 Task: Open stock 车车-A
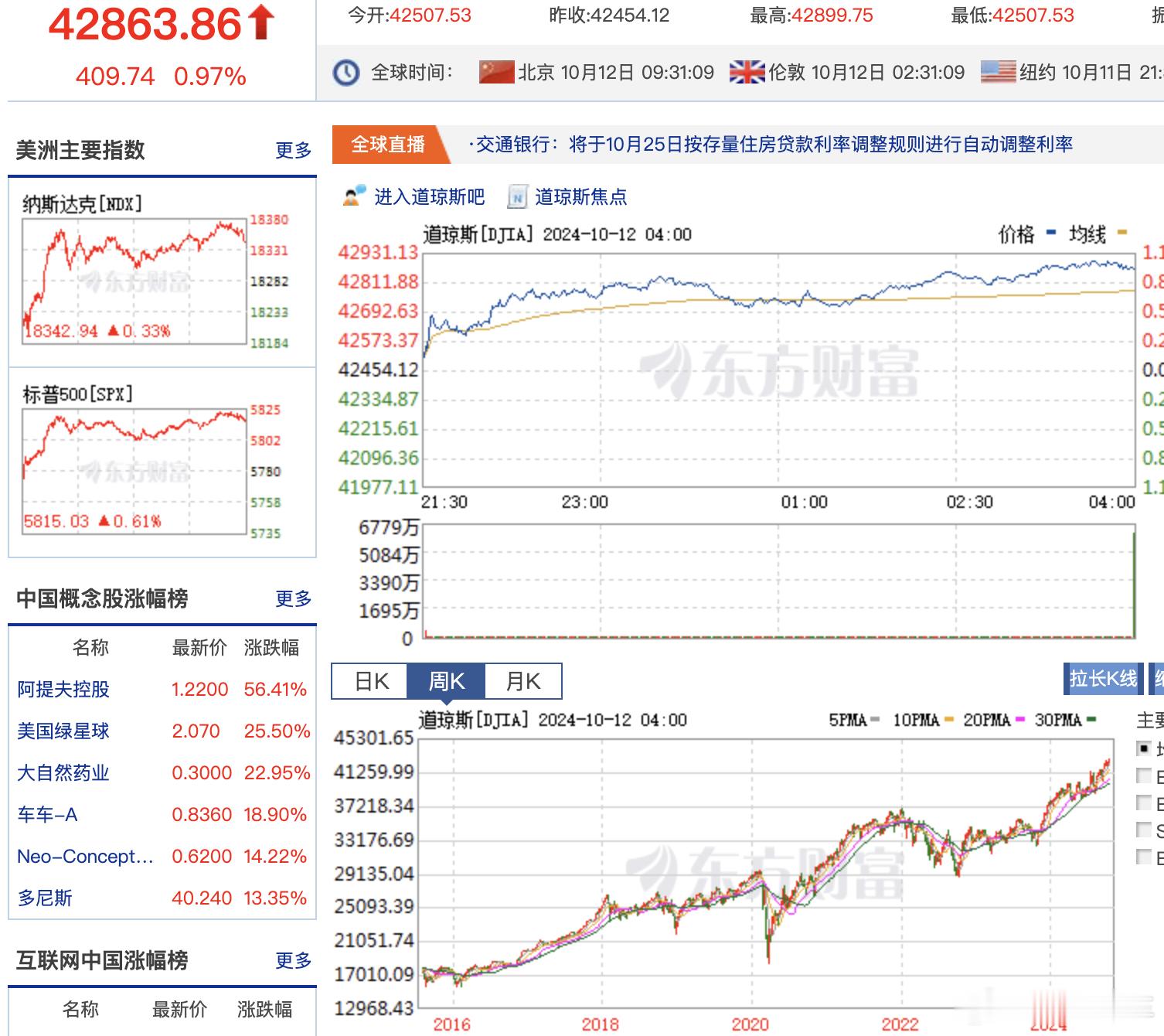47,815
